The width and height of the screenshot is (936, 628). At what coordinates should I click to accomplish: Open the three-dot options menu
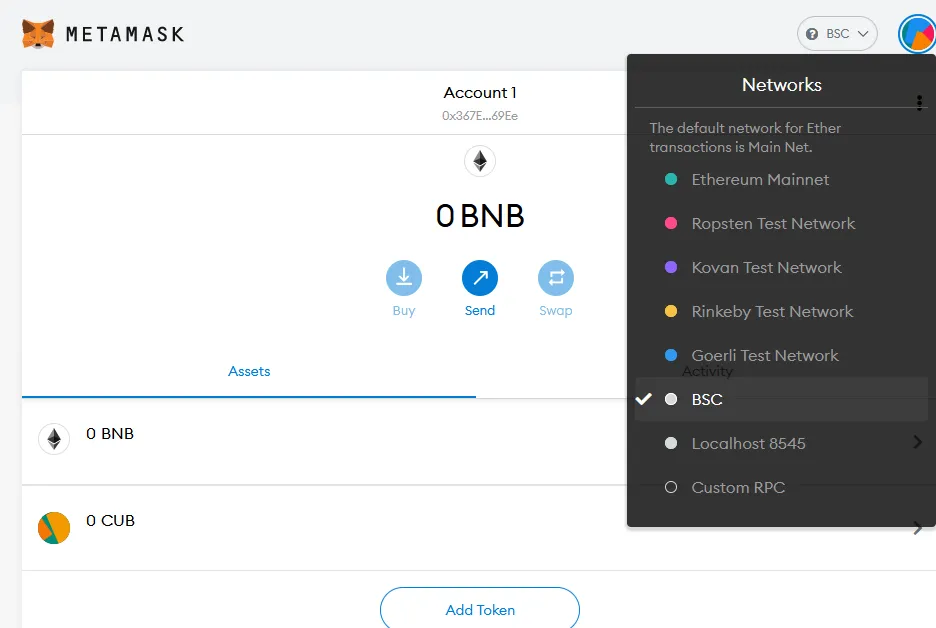(919, 103)
